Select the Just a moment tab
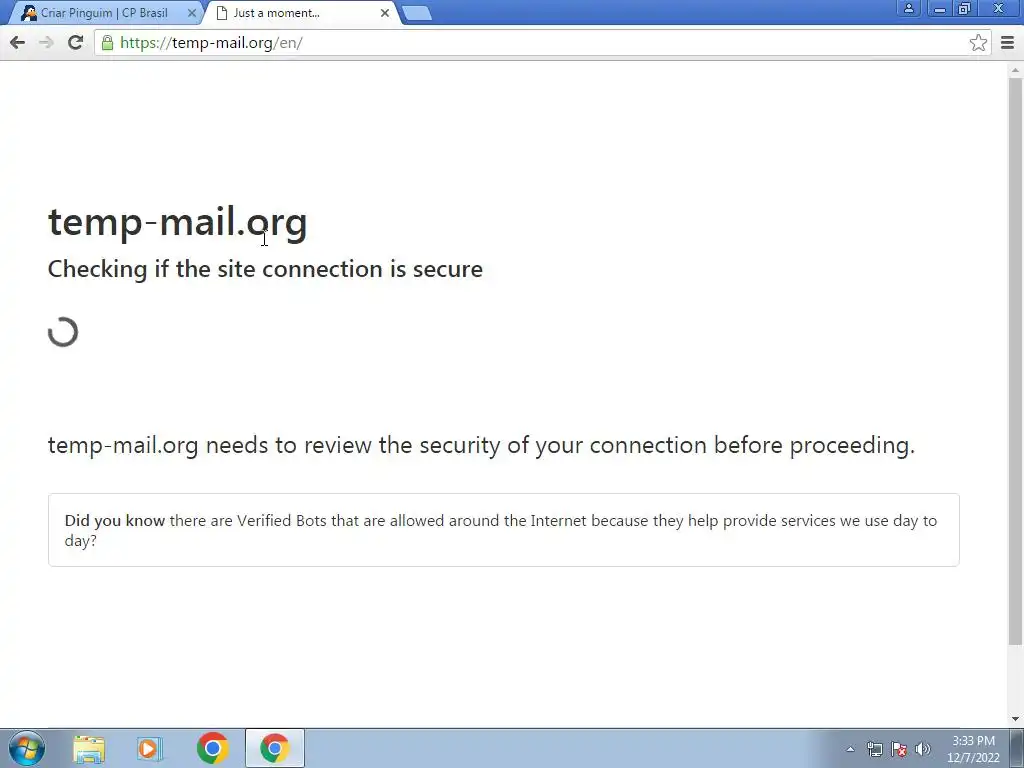The height and width of the screenshot is (768, 1024). point(276,13)
